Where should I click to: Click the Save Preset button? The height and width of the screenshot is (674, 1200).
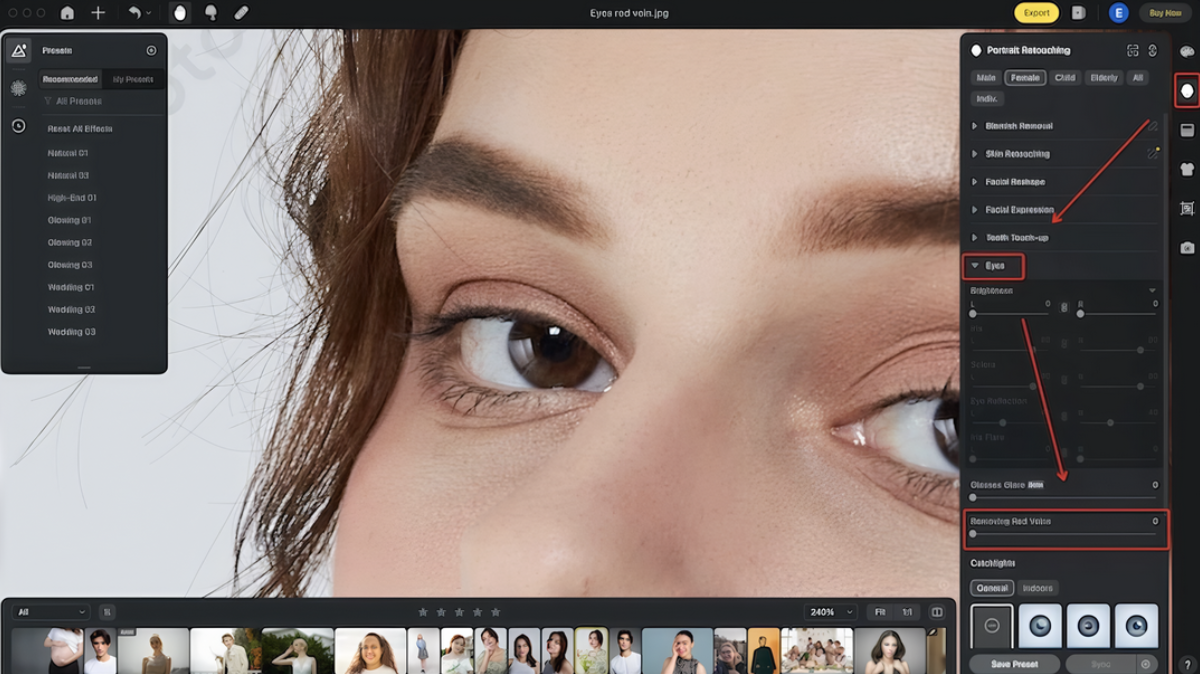pos(1013,663)
